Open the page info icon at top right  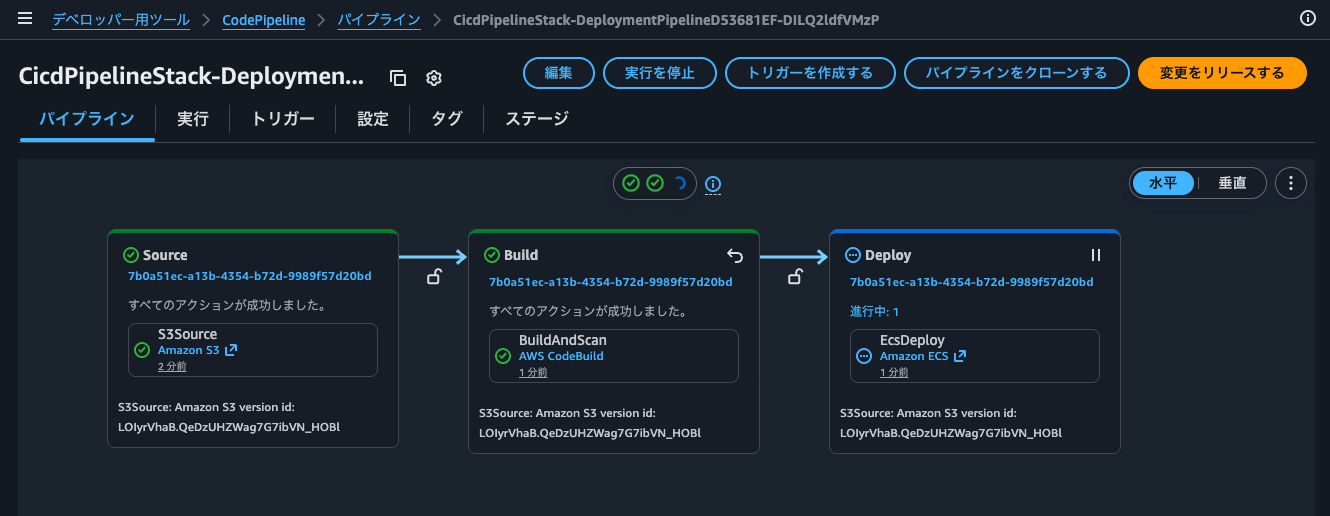1307,18
